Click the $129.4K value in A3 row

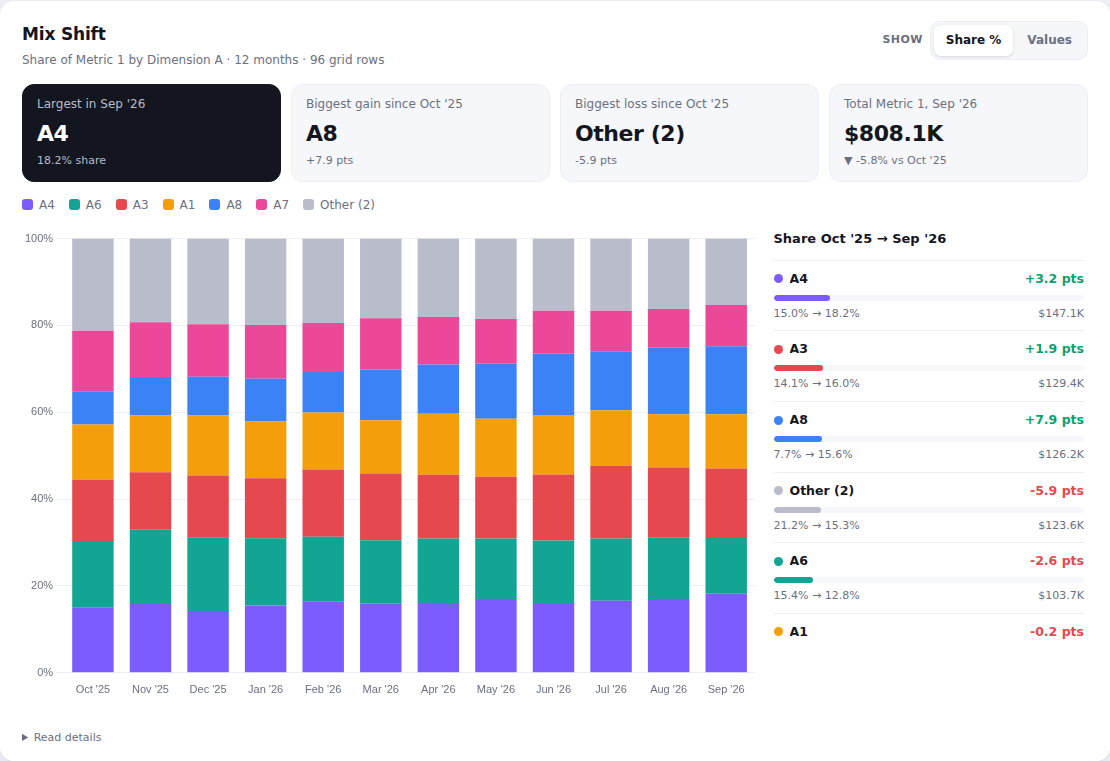tap(1061, 383)
